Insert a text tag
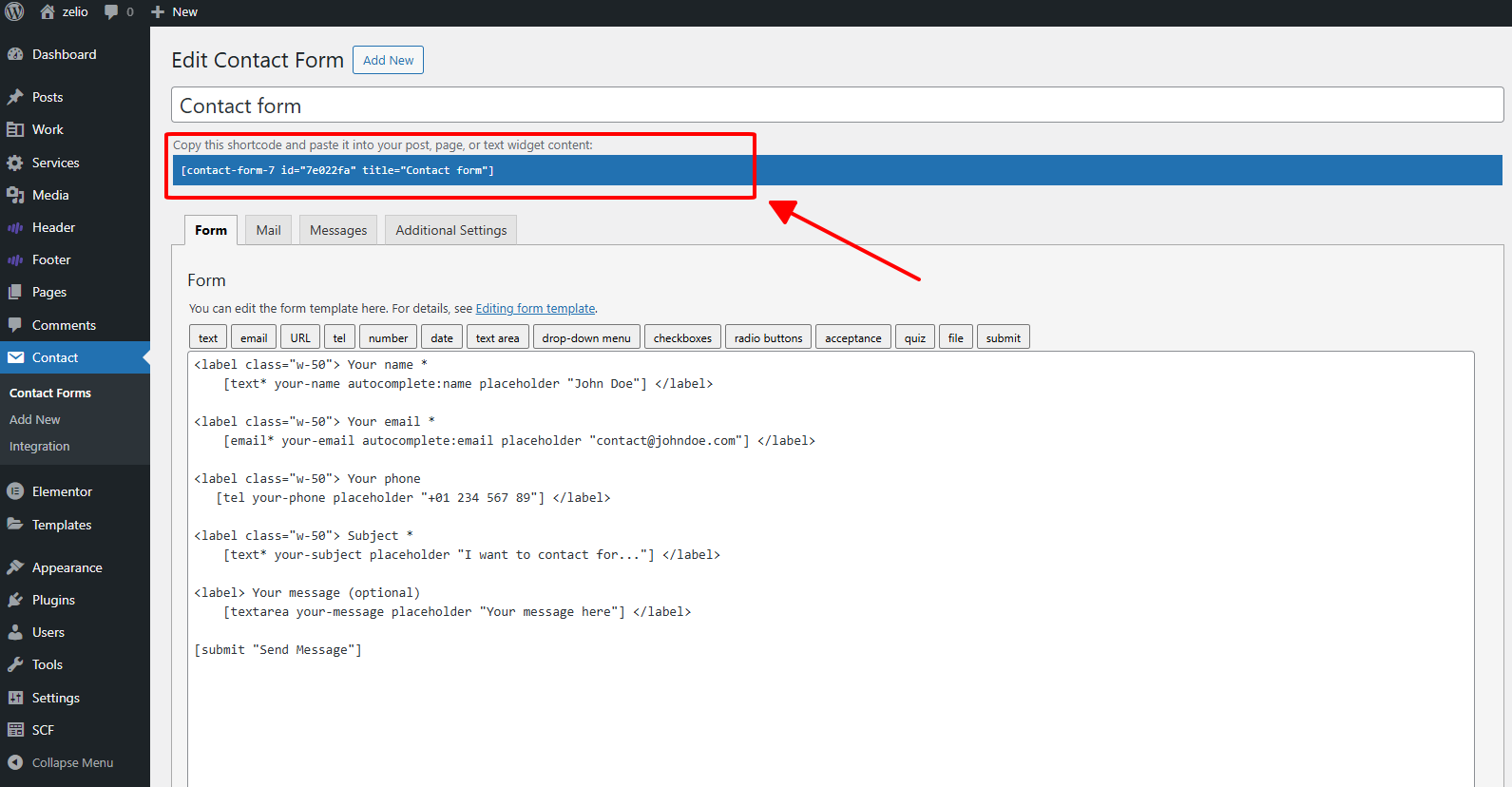This screenshot has height=787, width=1512. click(x=208, y=337)
